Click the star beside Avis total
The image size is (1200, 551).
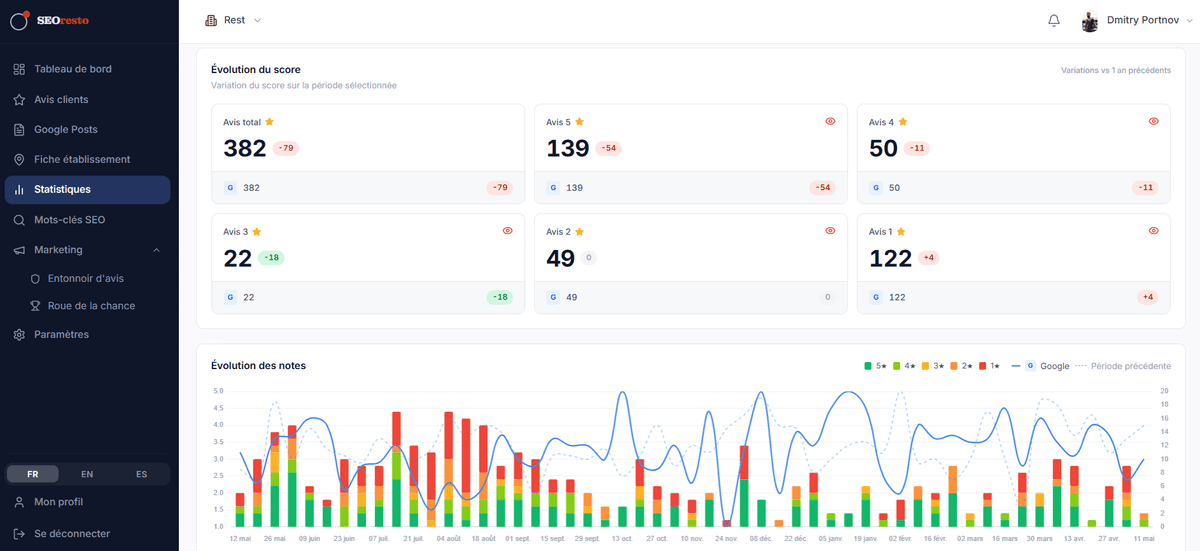tap(270, 121)
